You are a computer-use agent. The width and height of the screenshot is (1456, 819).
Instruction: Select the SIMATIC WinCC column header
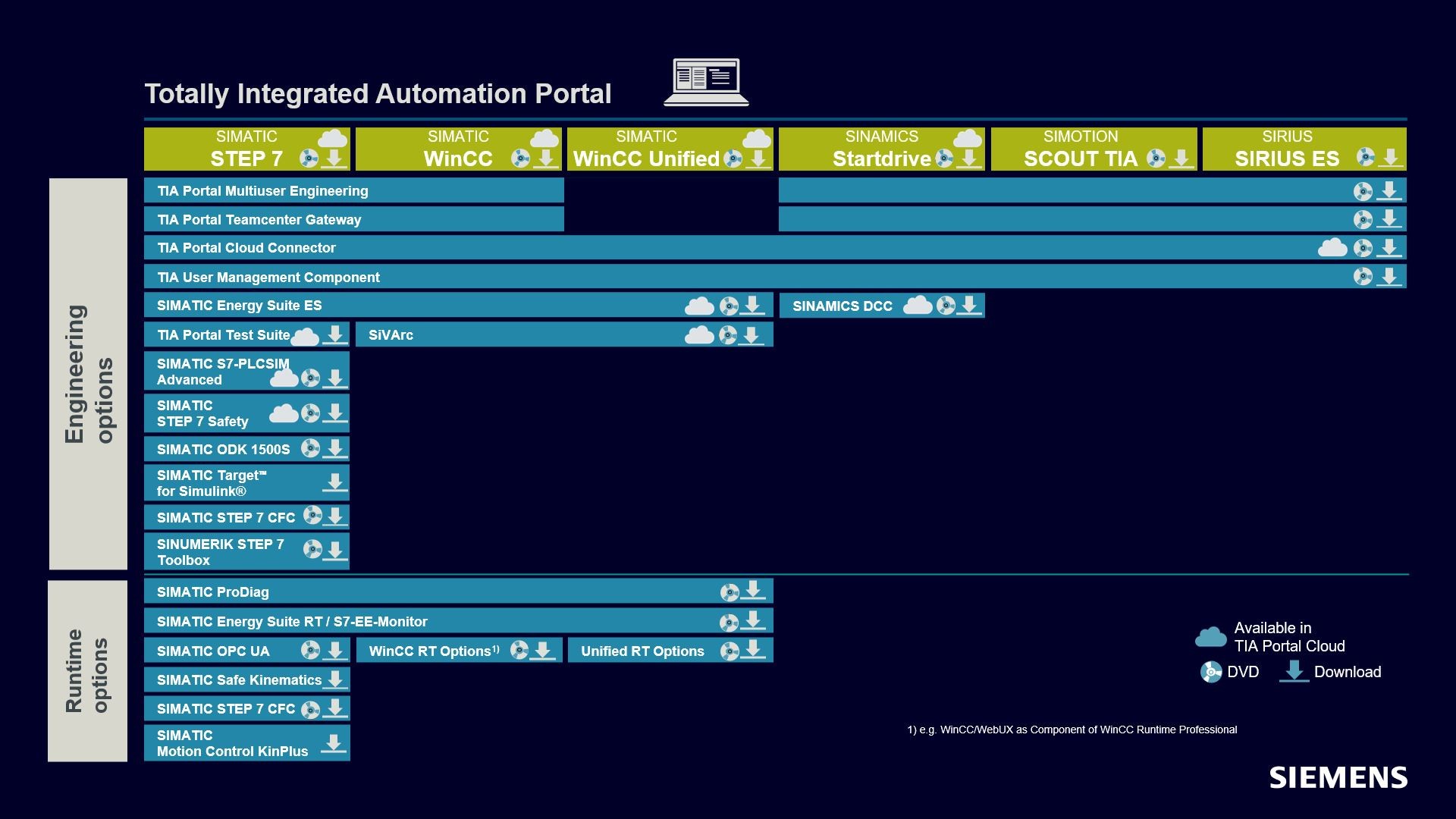point(459,149)
